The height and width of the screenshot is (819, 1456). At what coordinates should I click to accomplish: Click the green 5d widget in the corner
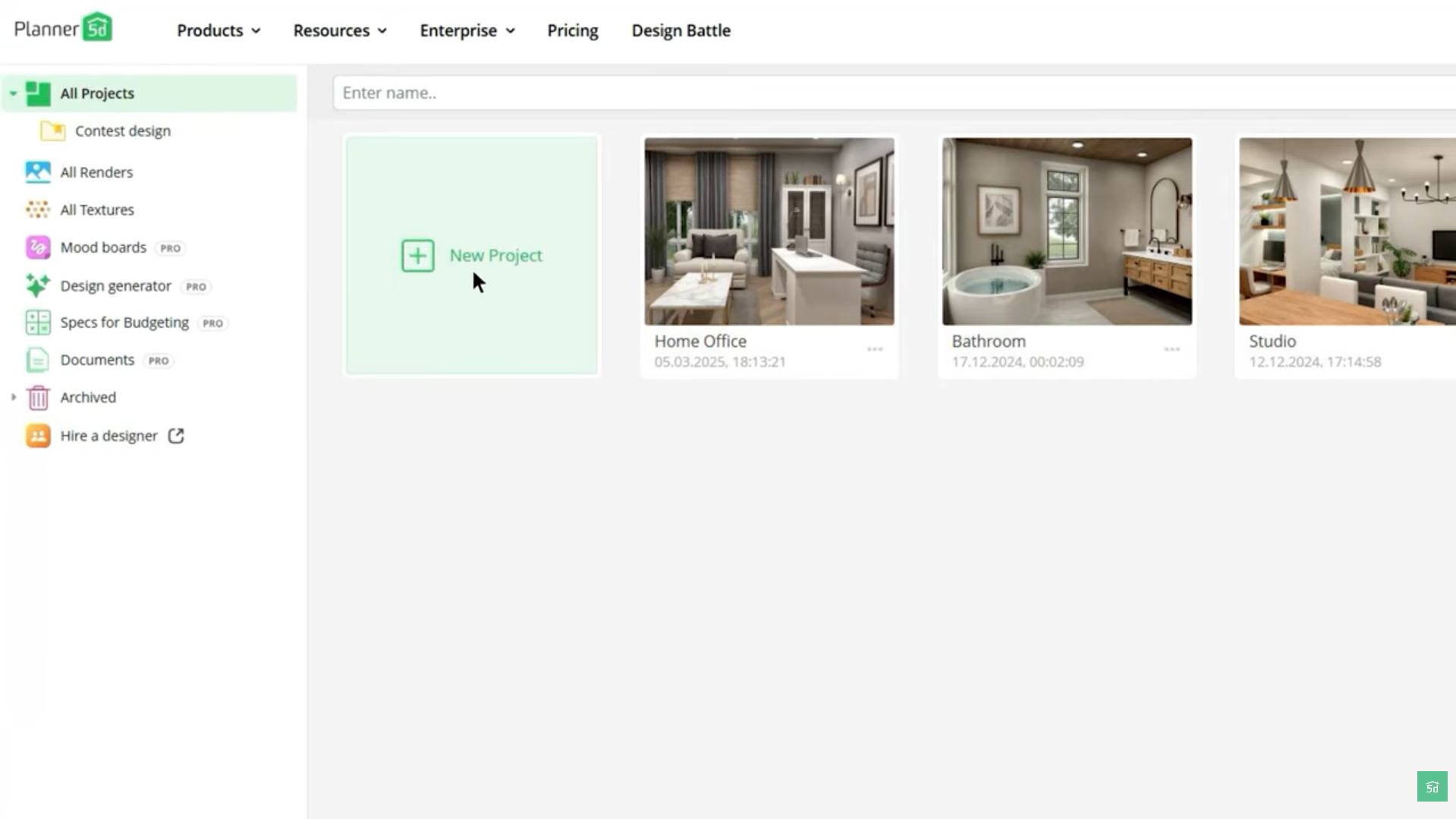click(1432, 787)
